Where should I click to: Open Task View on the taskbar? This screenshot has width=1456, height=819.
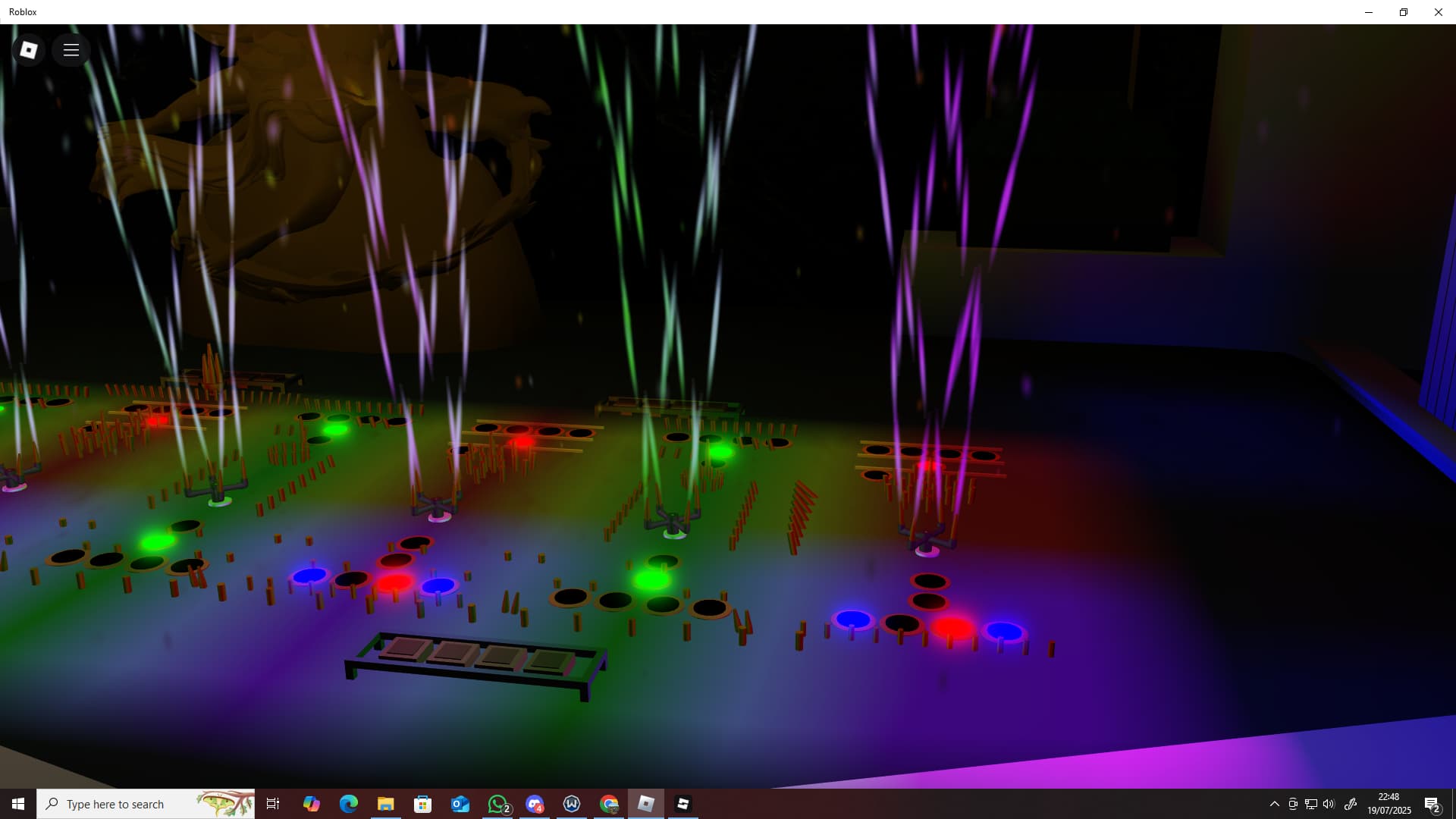click(x=273, y=804)
